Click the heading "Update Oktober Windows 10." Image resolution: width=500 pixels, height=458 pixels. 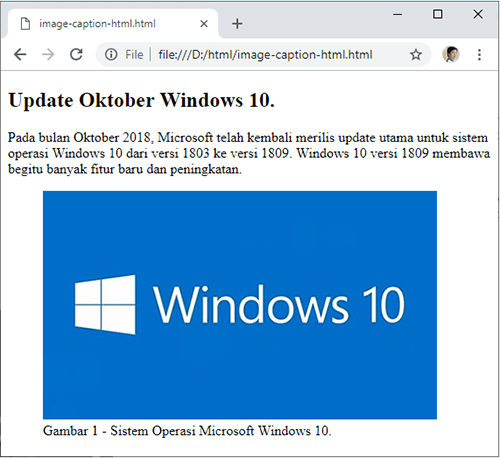tap(142, 100)
